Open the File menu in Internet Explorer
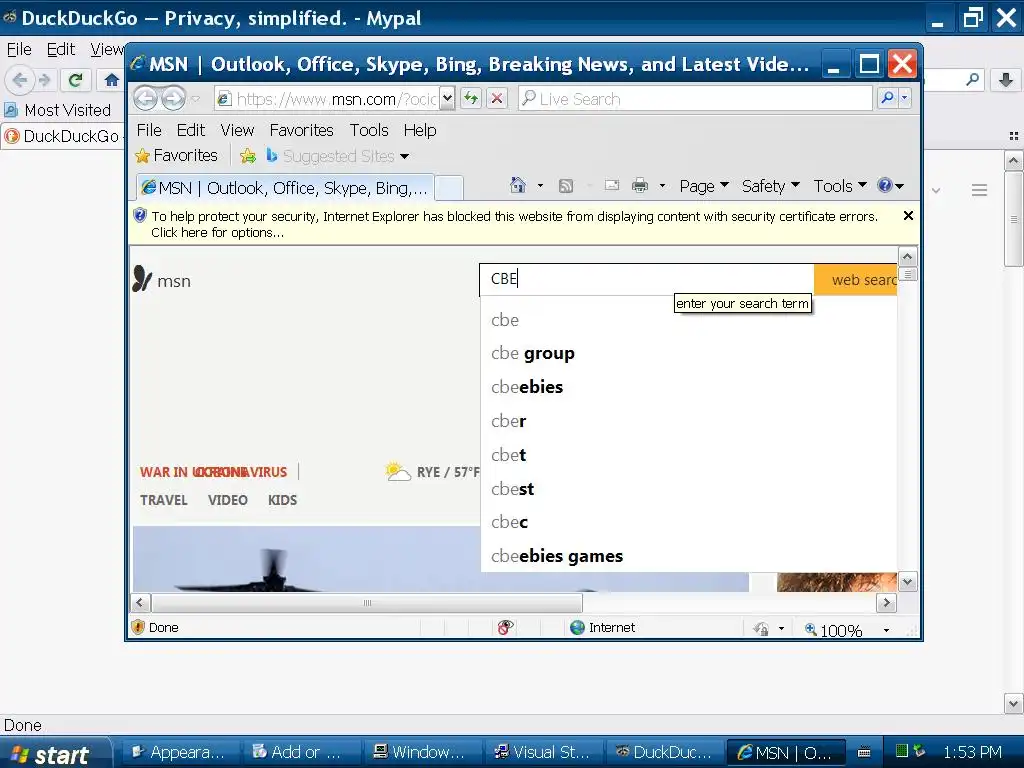This screenshot has height=768, width=1024. click(149, 130)
